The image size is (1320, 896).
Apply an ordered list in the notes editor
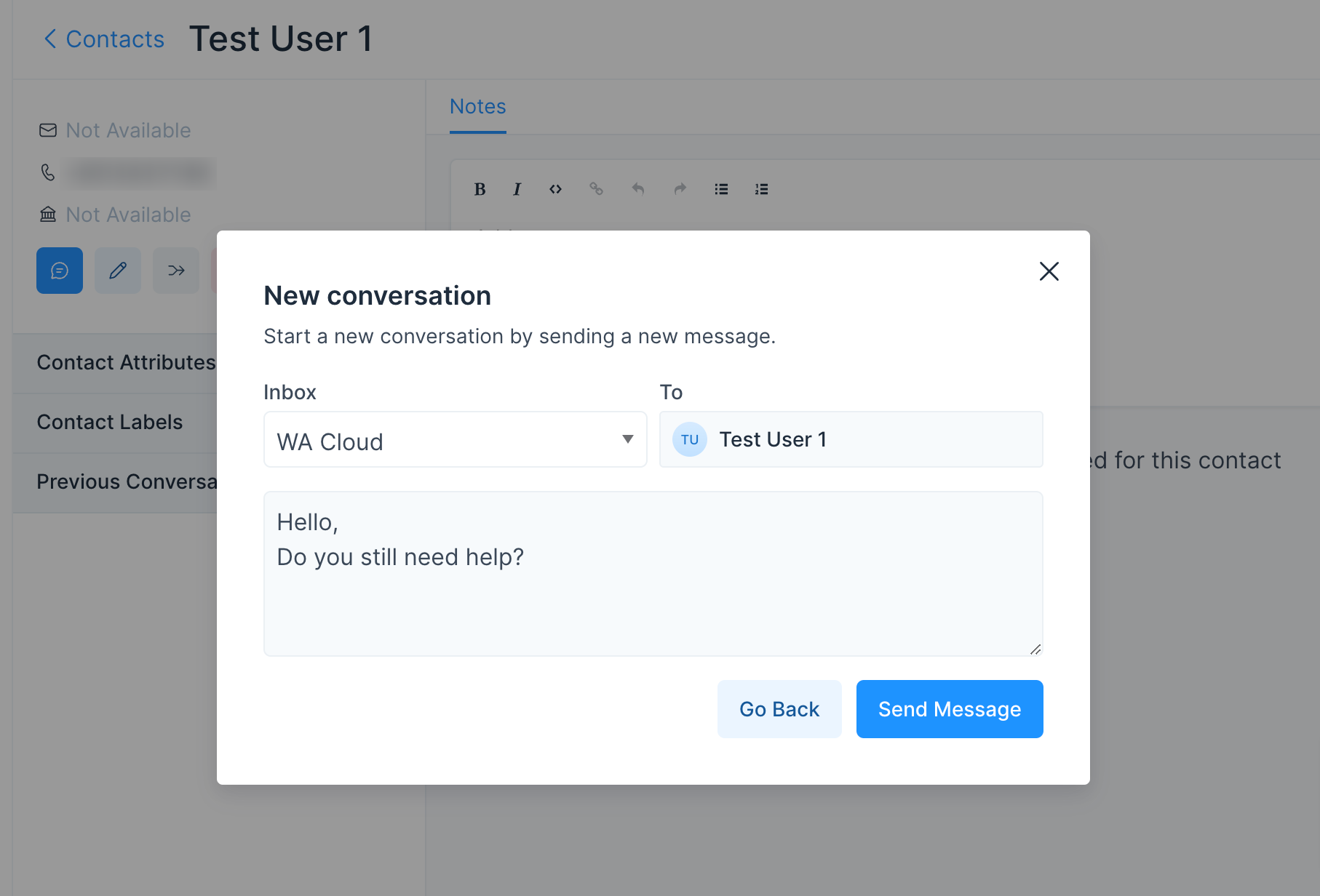761,189
